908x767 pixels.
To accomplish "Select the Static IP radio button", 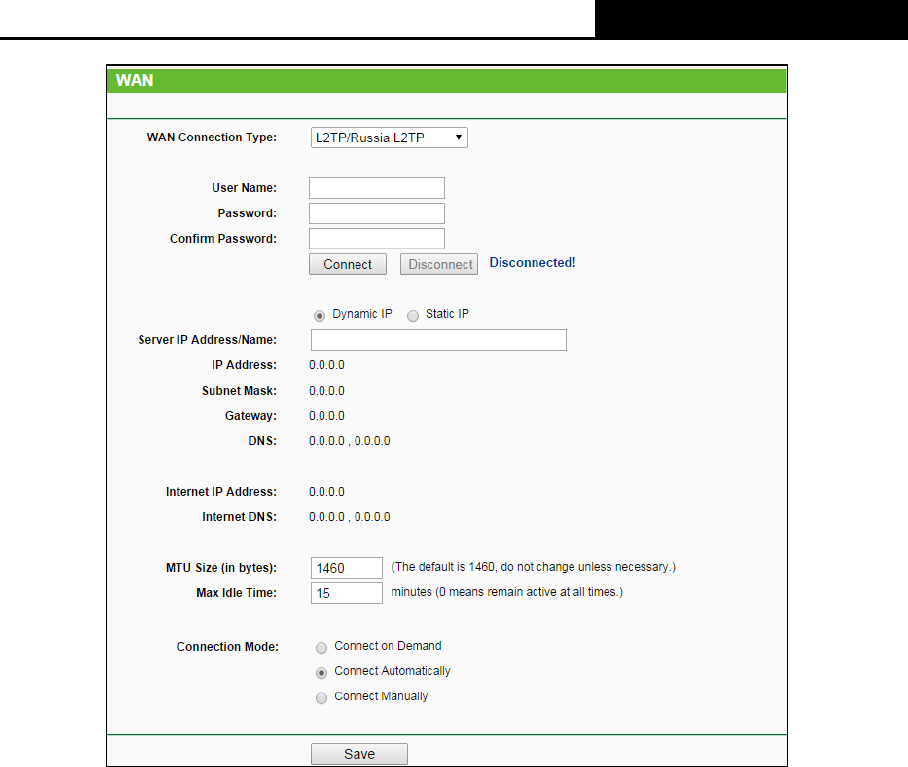I will [413, 315].
